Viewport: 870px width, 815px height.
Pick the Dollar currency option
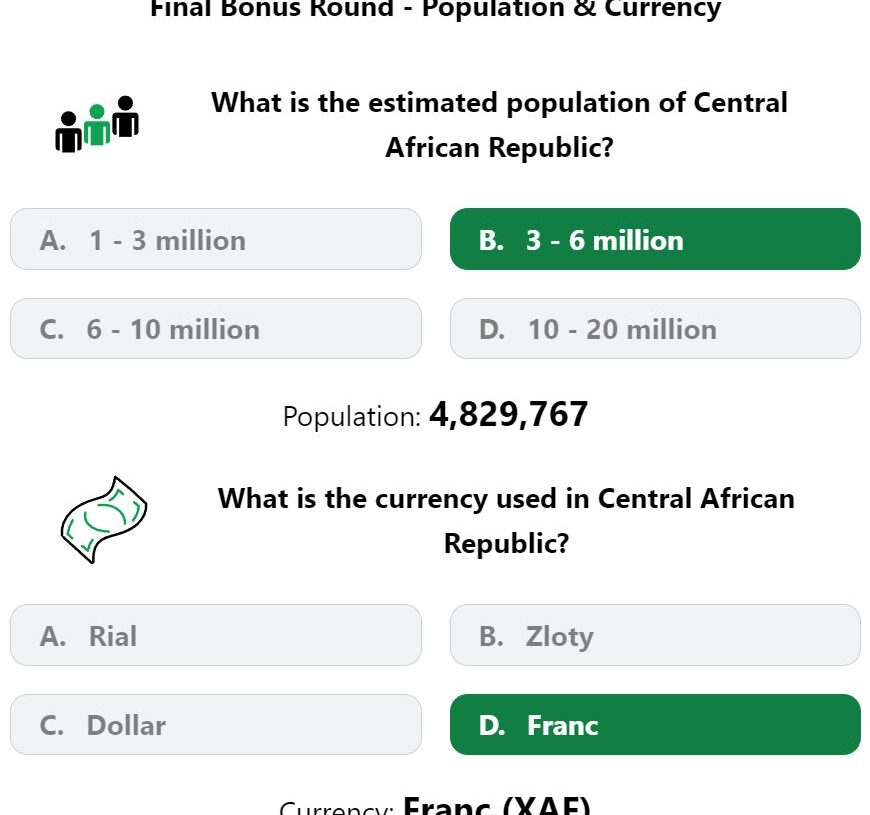coord(216,725)
